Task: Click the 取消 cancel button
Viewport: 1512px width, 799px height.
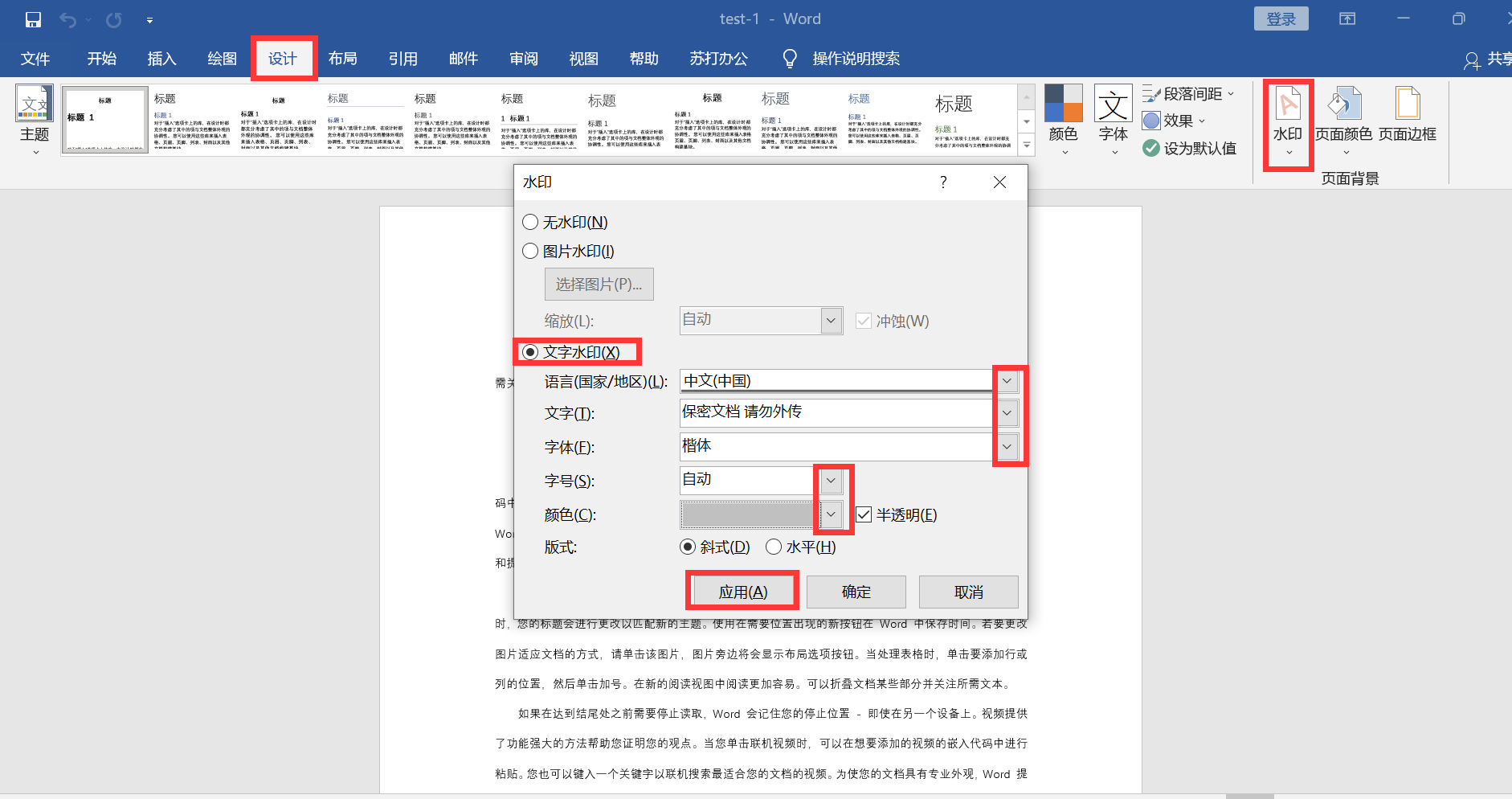Action: [x=969, y=592]
